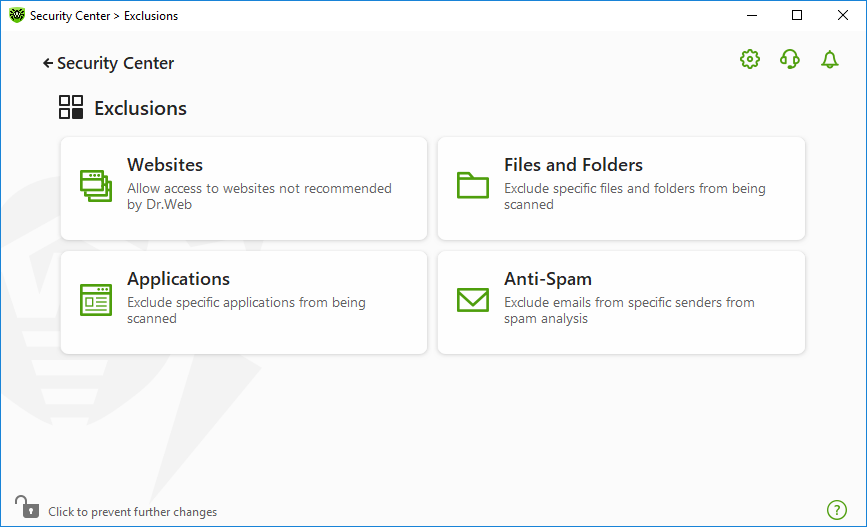Click 'Exclude specific files and folders' description

635,196
